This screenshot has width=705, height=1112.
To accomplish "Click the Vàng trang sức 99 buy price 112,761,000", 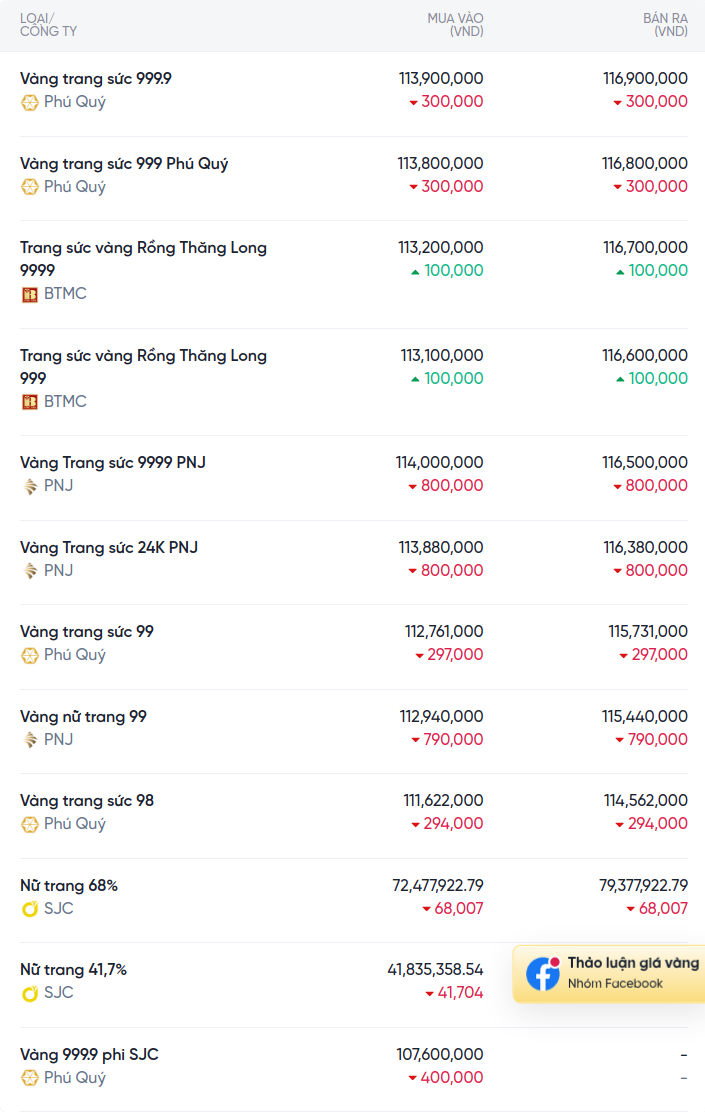I will coord(444,631).
